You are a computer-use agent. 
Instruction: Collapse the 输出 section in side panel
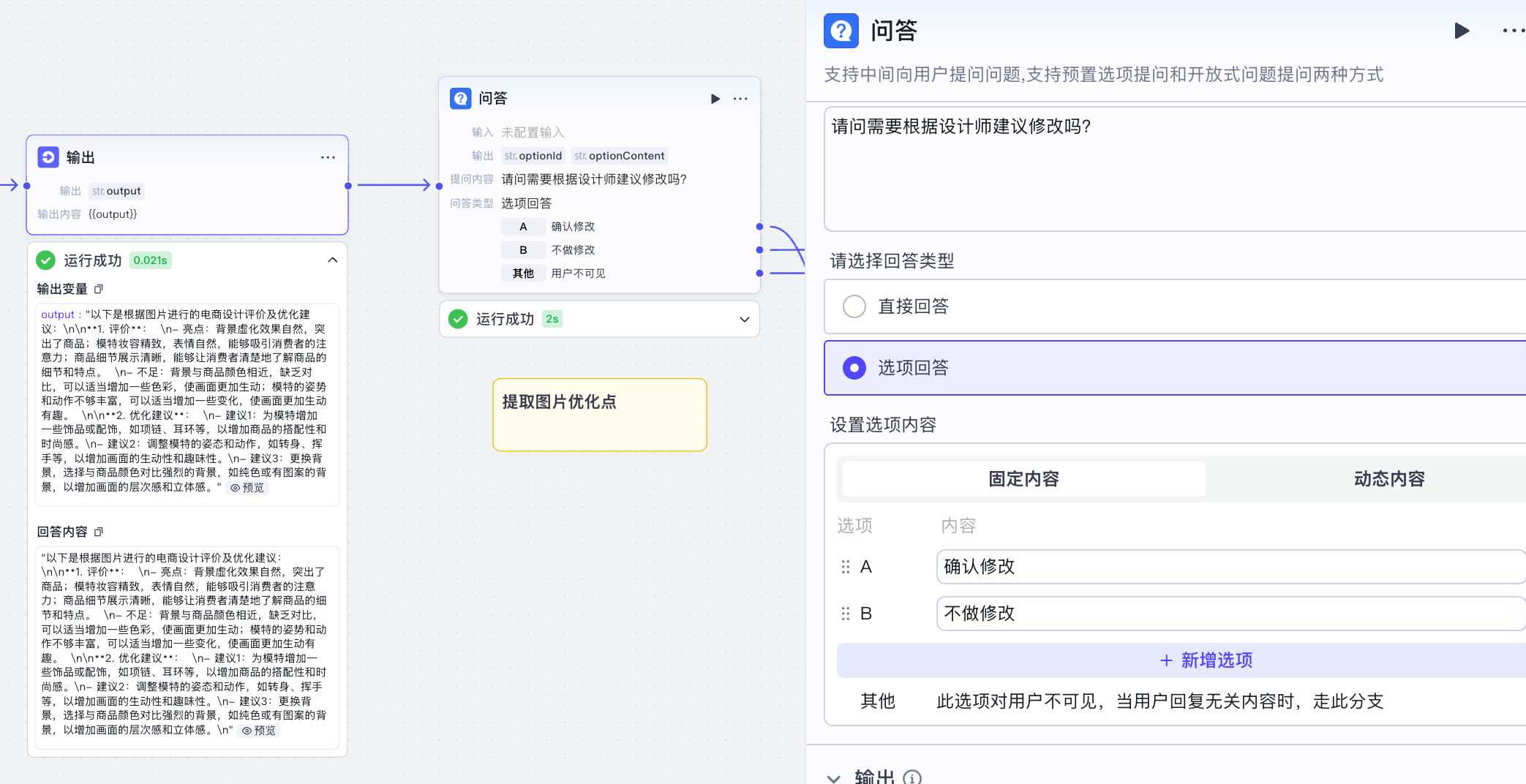(x=833, y=777)
